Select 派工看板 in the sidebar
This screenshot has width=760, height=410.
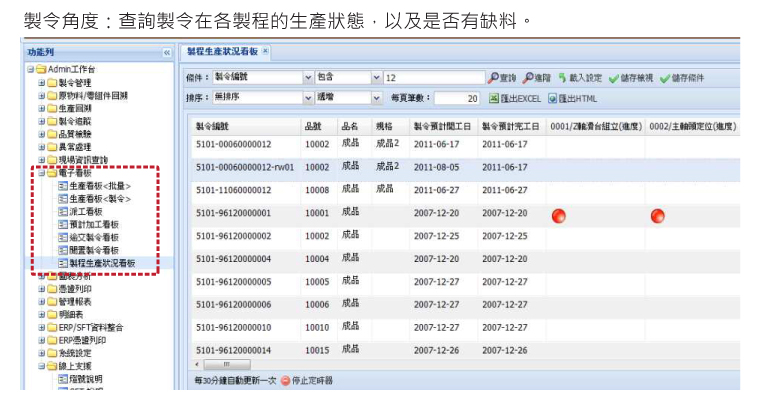click(87, 211)
